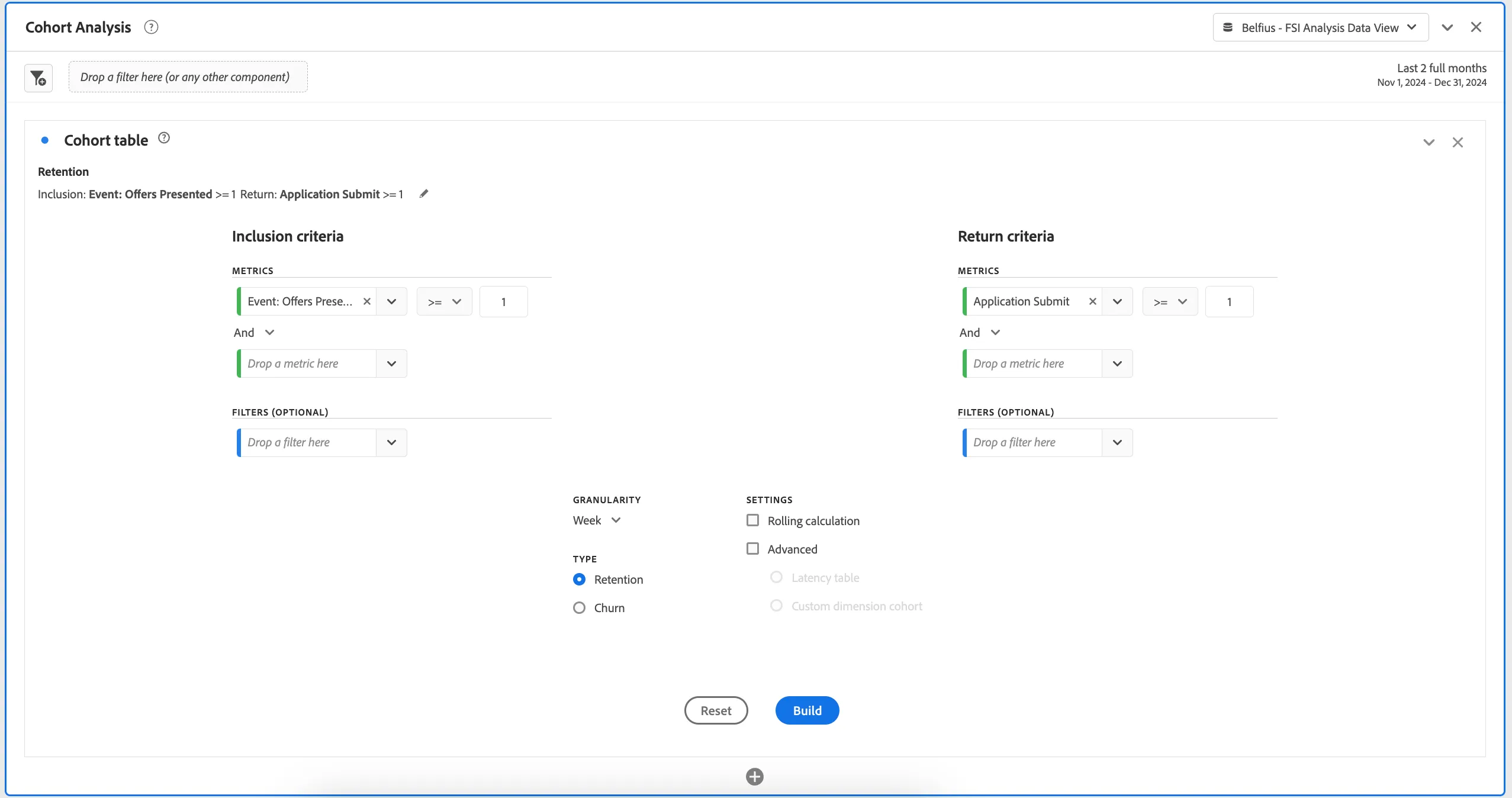Click the add filter funnel icon

(38, 78)
